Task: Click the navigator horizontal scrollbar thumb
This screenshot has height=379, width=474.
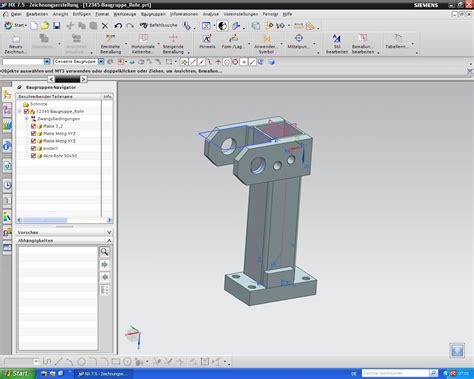Action: coord(45,220)
